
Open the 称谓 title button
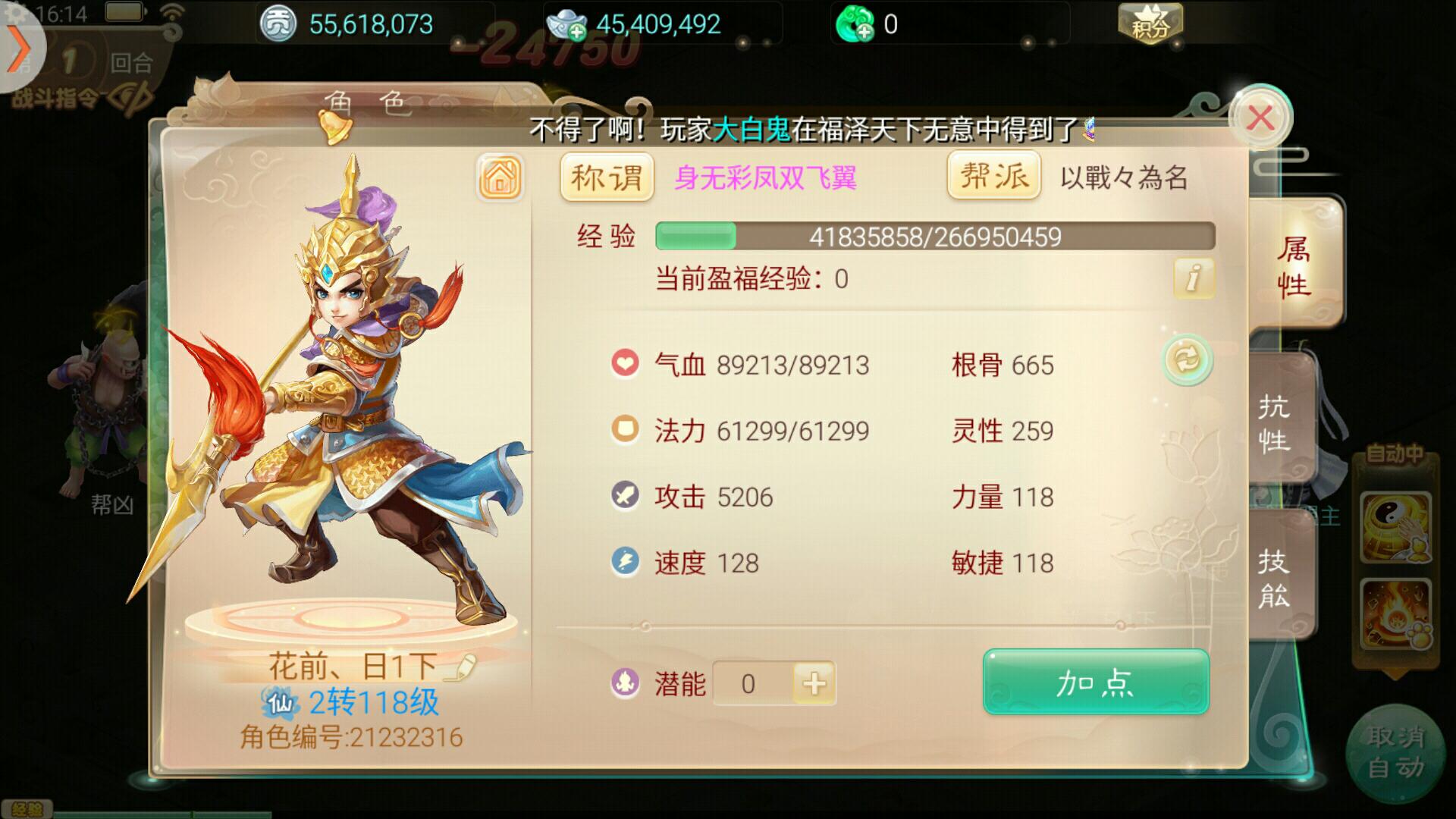(607, 177)
